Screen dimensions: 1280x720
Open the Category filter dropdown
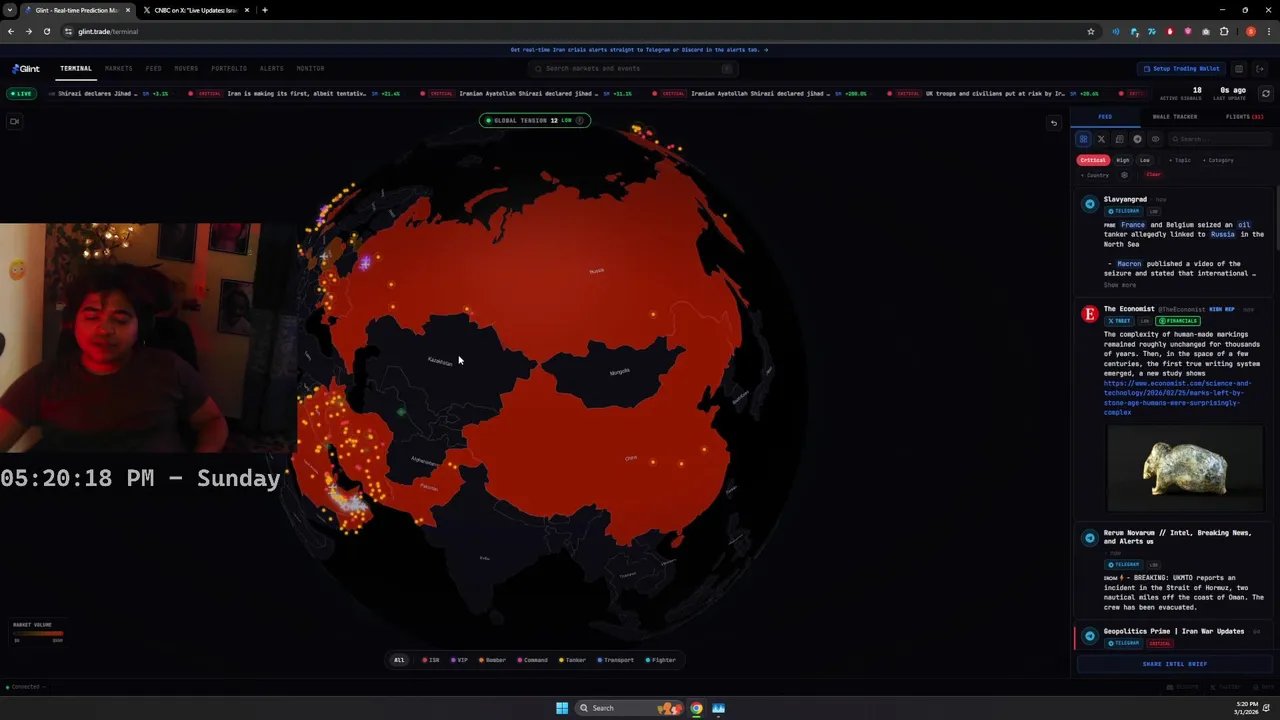coord(1218,160)
